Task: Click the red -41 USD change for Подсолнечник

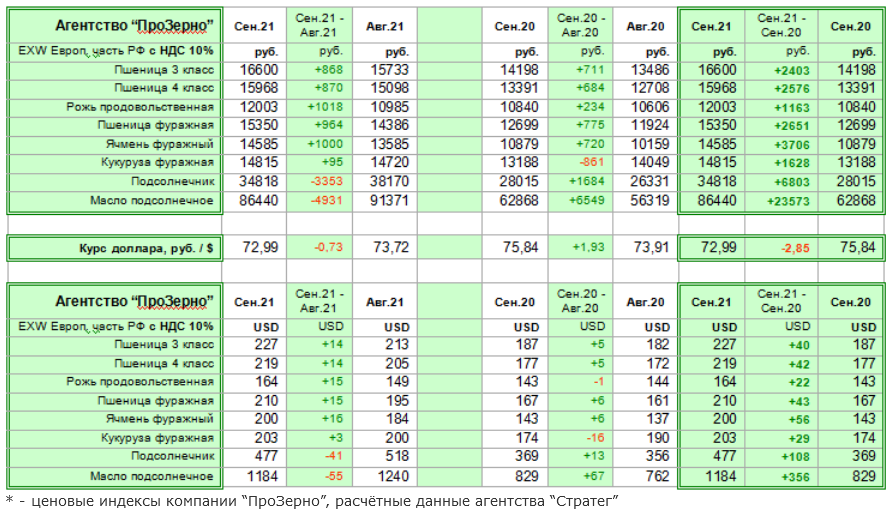Action: [x=334, y=456]
